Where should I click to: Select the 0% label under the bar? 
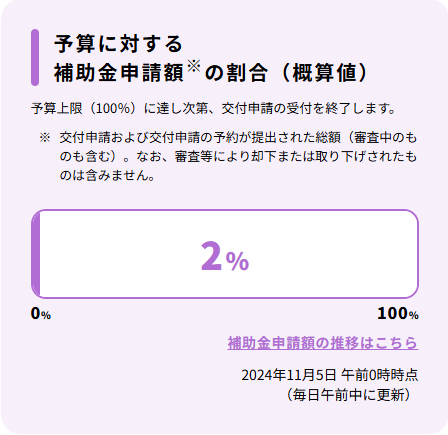coord(41,313)
